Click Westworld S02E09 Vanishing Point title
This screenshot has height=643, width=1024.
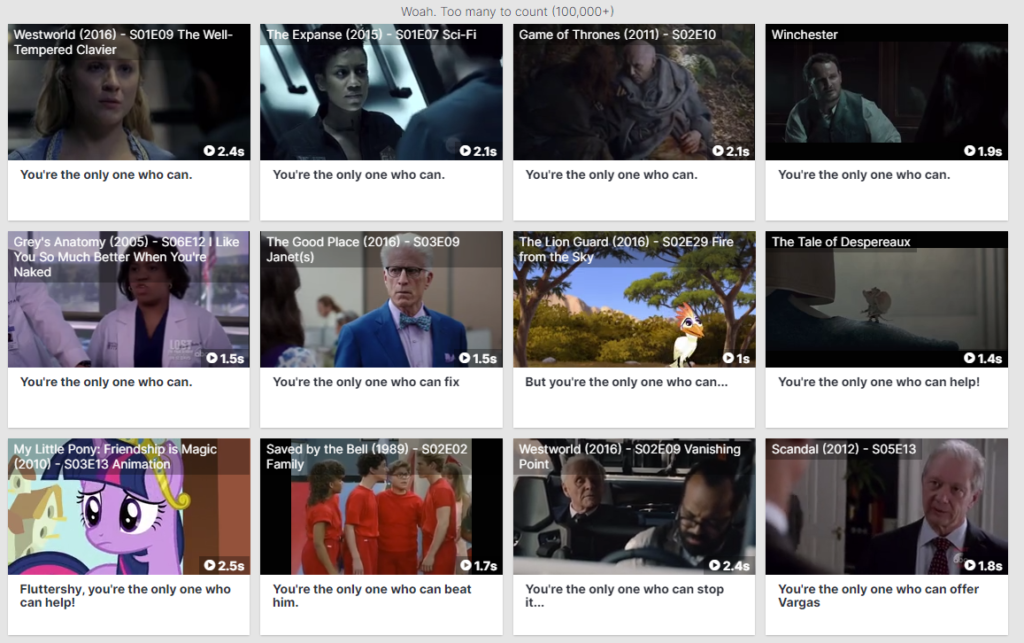pos(630,456)
